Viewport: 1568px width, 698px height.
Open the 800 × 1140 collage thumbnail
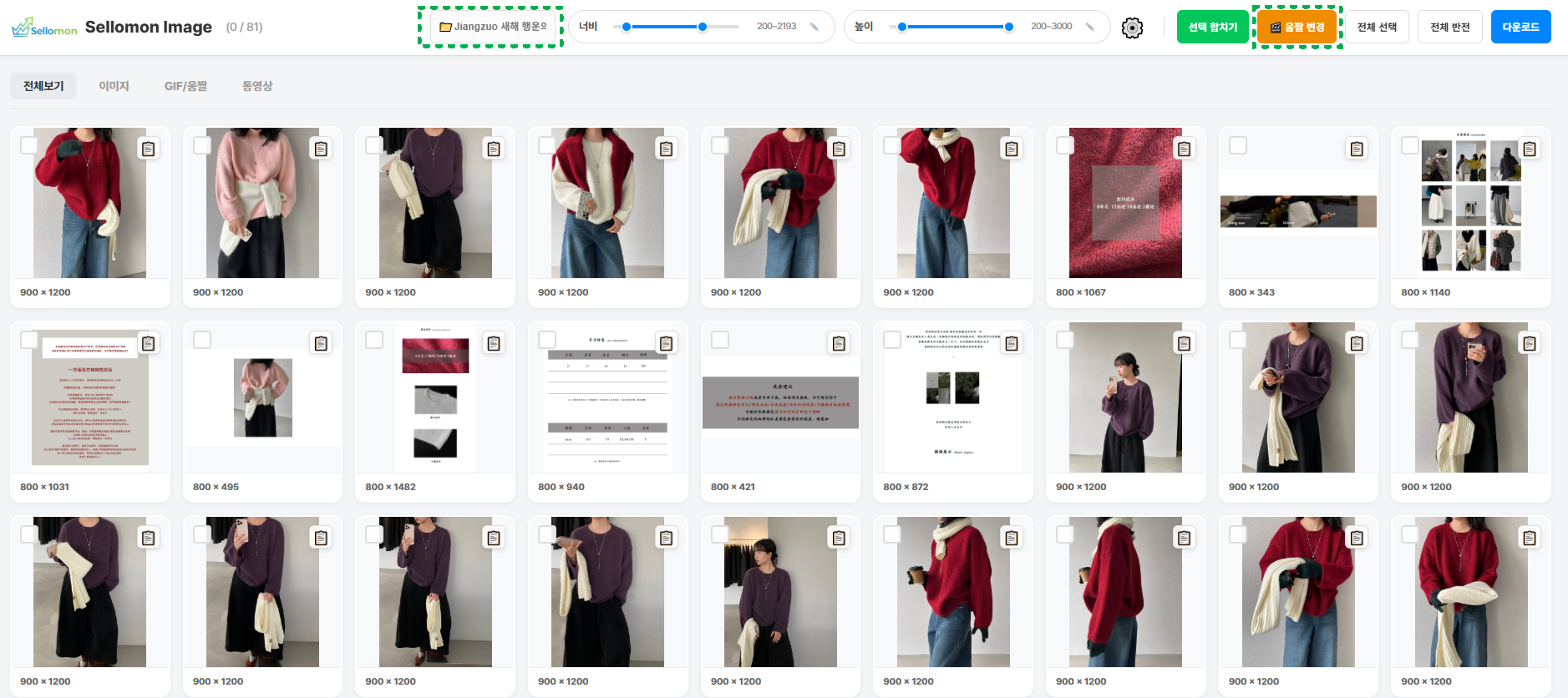[x=1471, y=203]
